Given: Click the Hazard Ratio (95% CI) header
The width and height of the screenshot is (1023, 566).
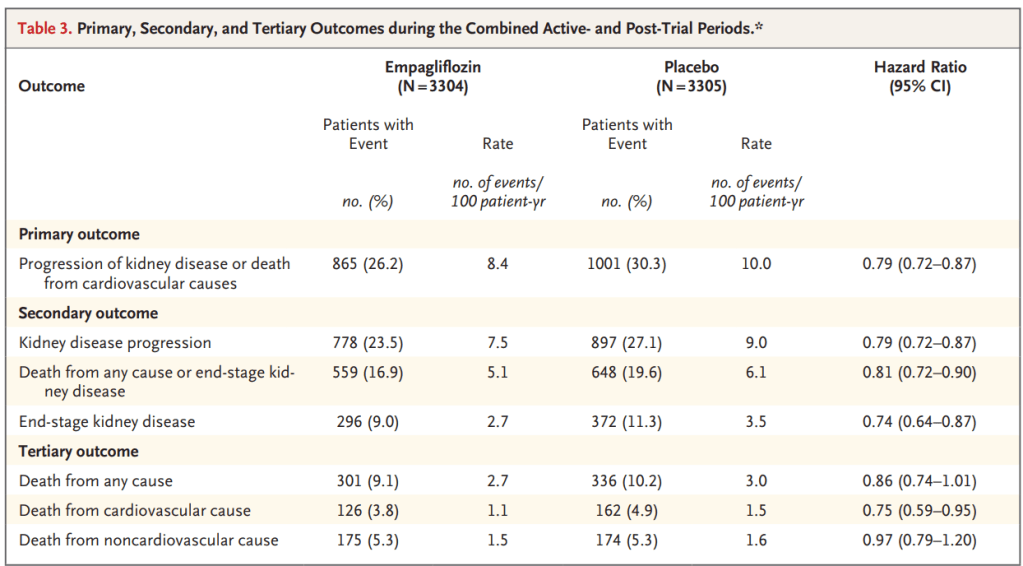Looking at the screenshot, I should click(x=919, y=77).
